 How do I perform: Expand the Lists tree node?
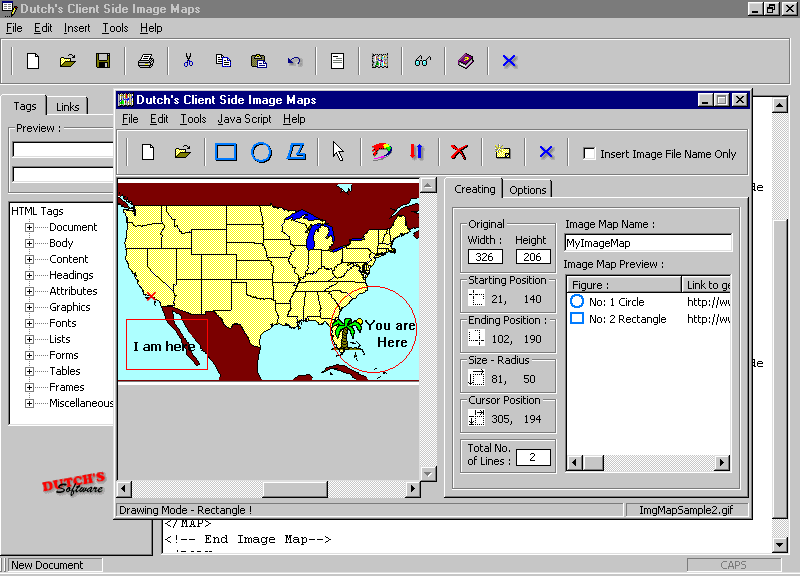30,339
